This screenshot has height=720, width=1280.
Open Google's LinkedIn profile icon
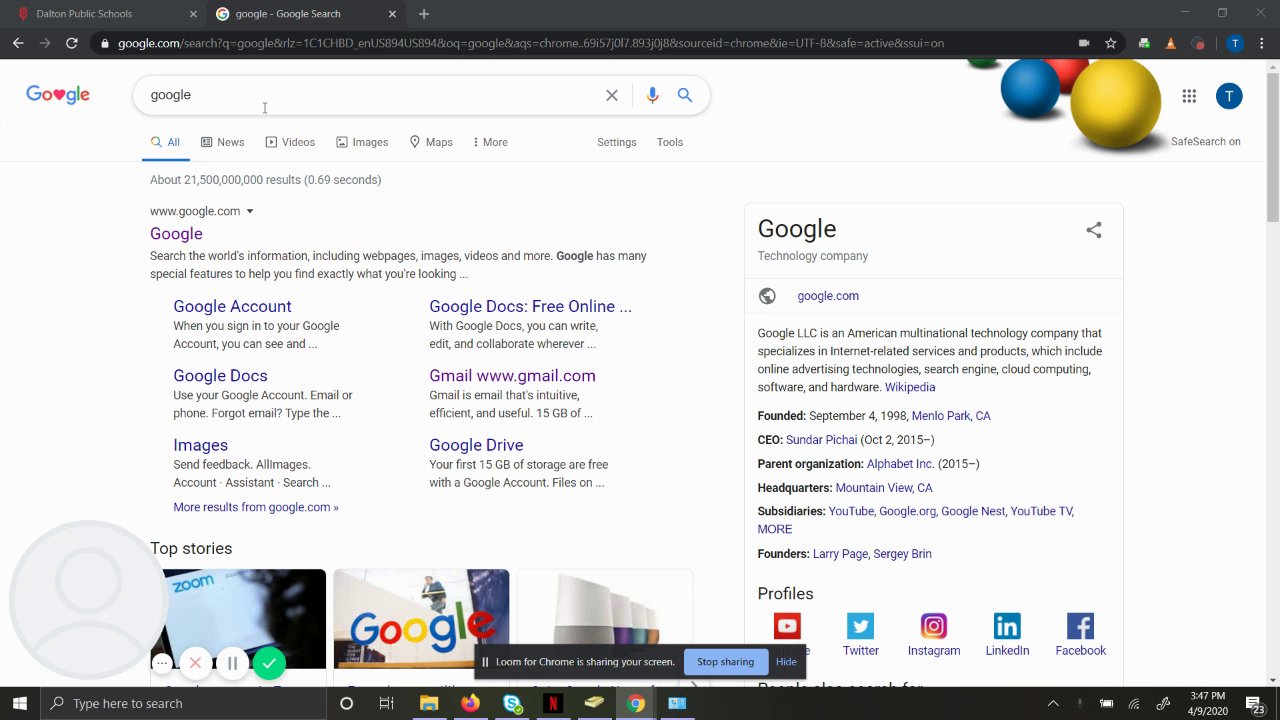(x=1007, y=626)
